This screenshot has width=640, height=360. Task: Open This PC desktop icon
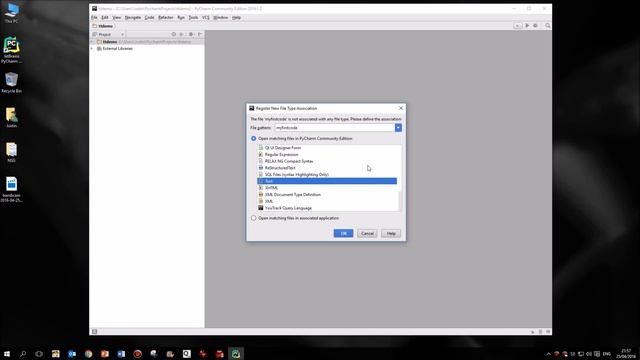(x=11, y=13)
